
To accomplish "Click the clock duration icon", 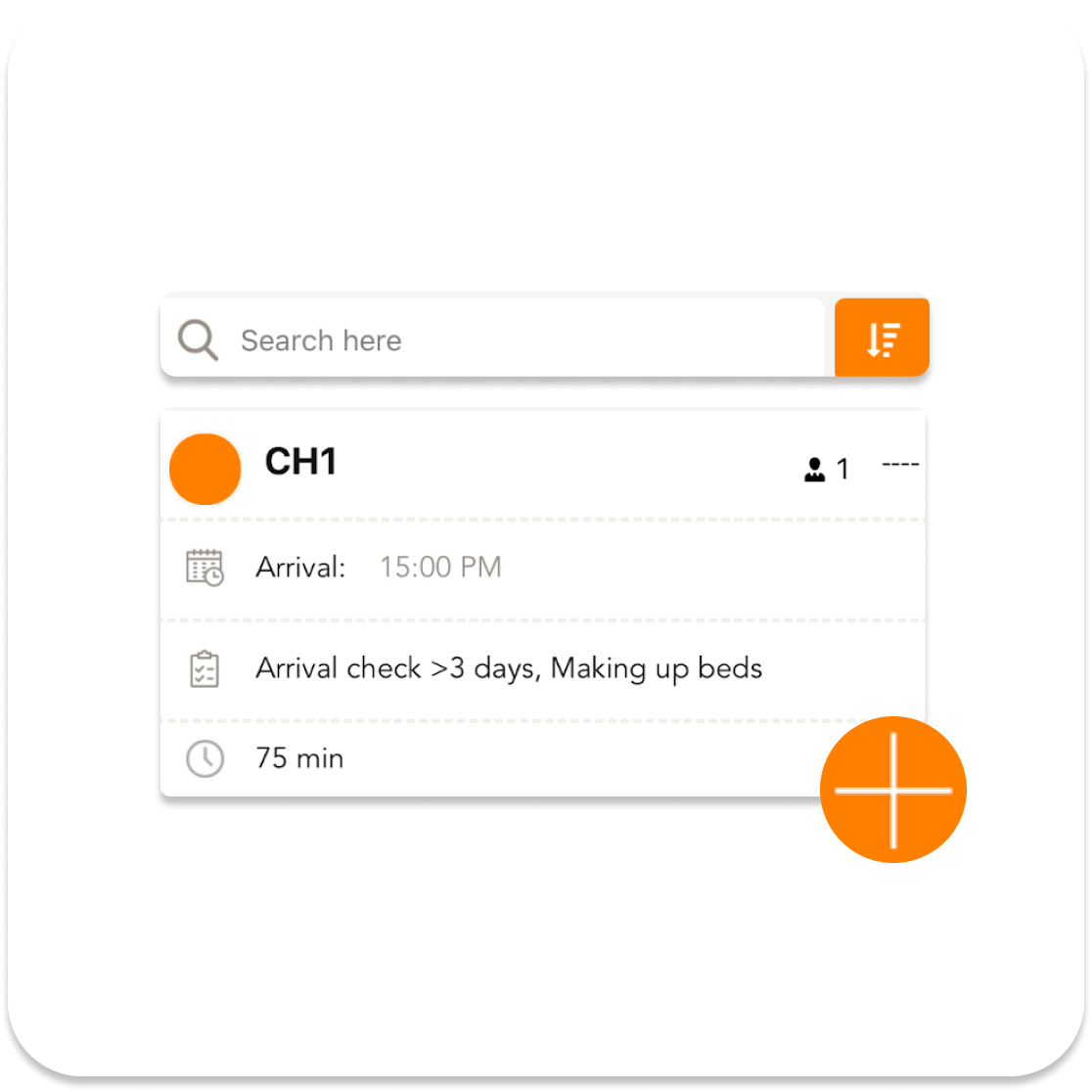I will click(x=205, y=758).
